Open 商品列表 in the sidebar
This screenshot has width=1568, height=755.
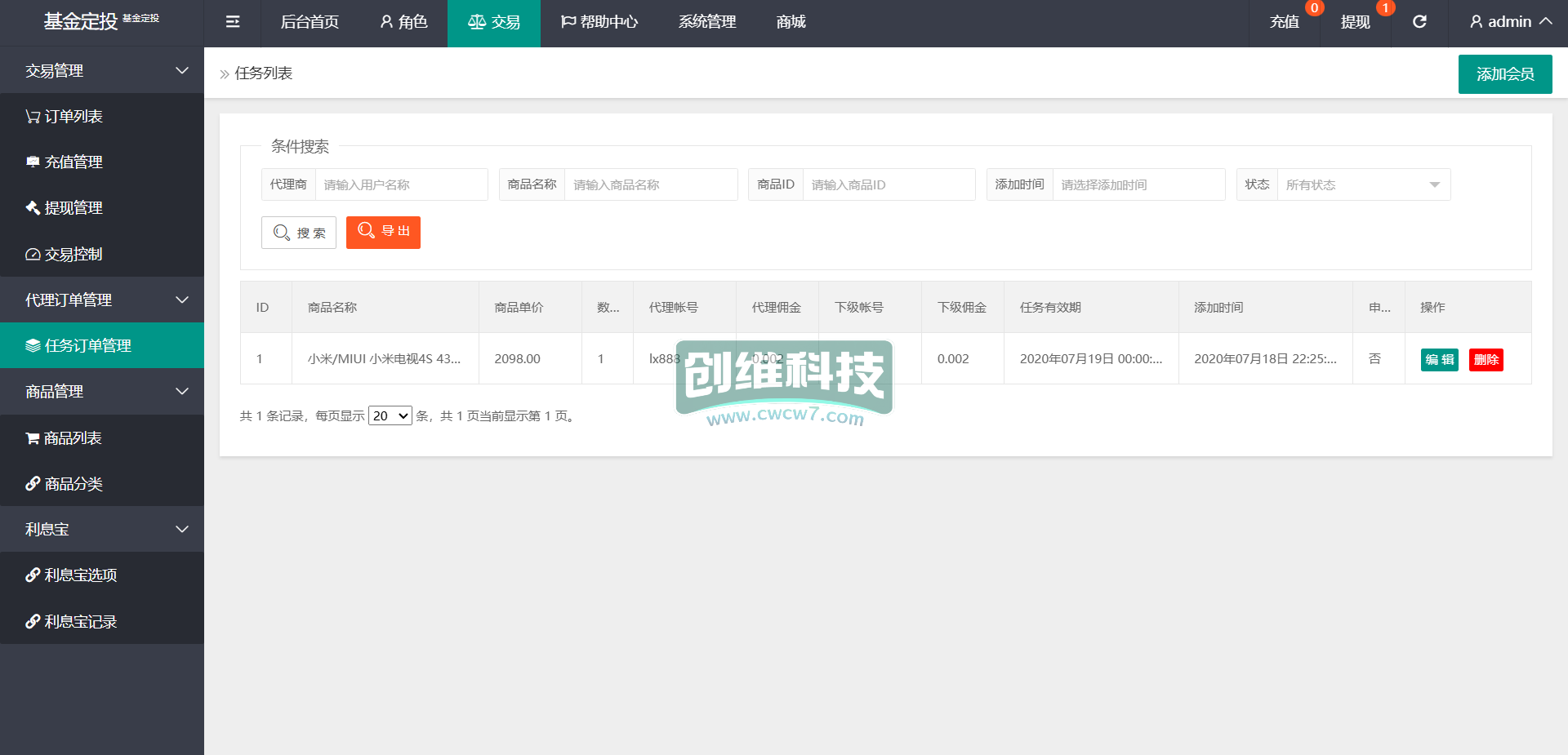pyautogui.click(x=65, y=438)
